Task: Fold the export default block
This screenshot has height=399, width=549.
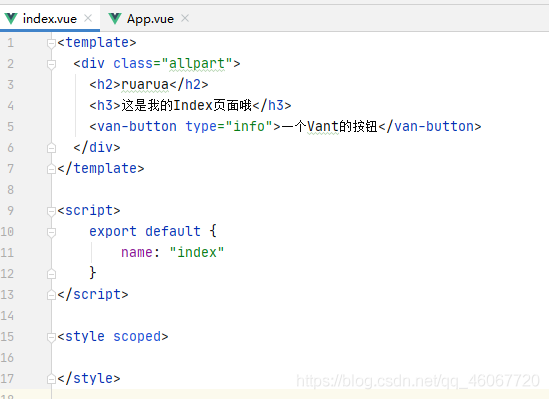Action: click(51, 232)
